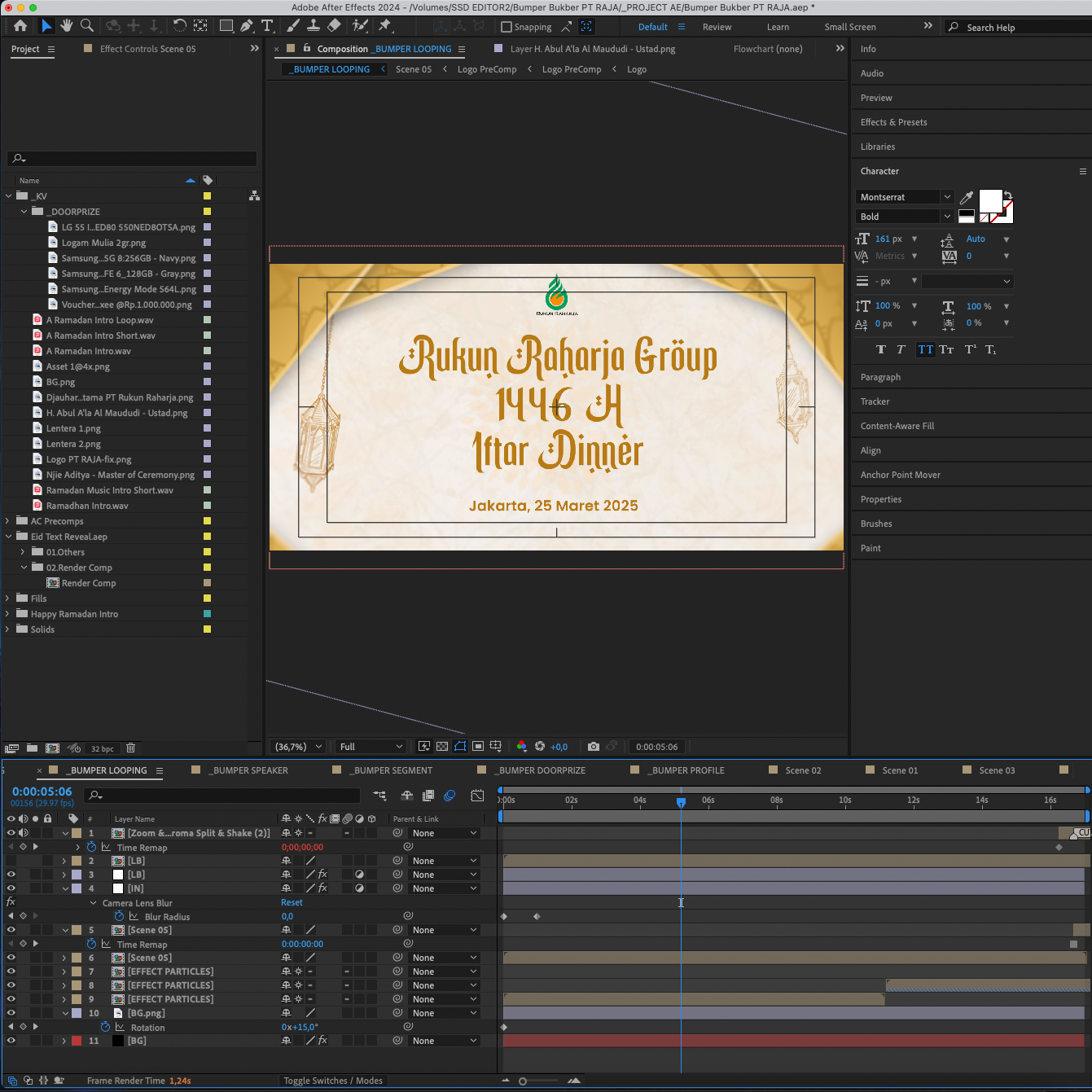Click the 32 bpc color depth button
1092x1092 pixels.
102,748
